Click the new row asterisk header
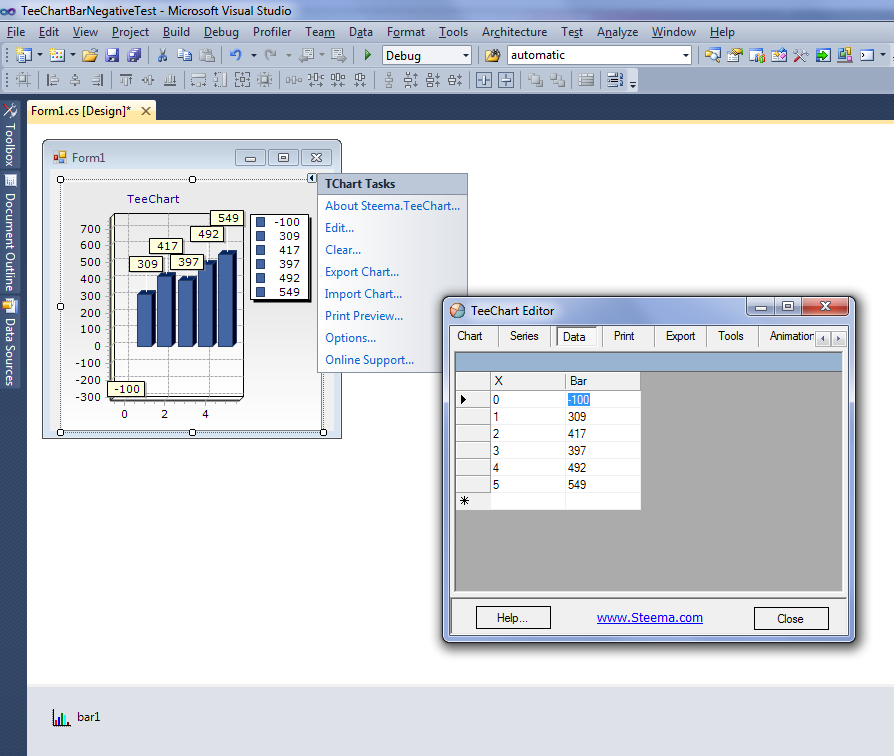The width and height of the screenshot is (894, 756). (473, 501)
